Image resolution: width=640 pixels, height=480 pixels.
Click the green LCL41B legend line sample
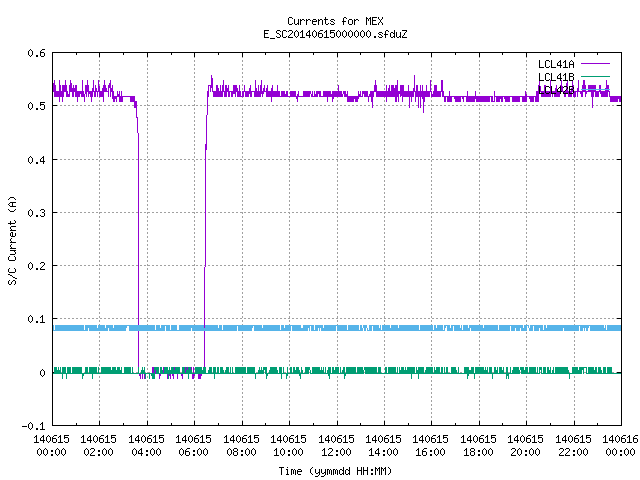(595, 76)
